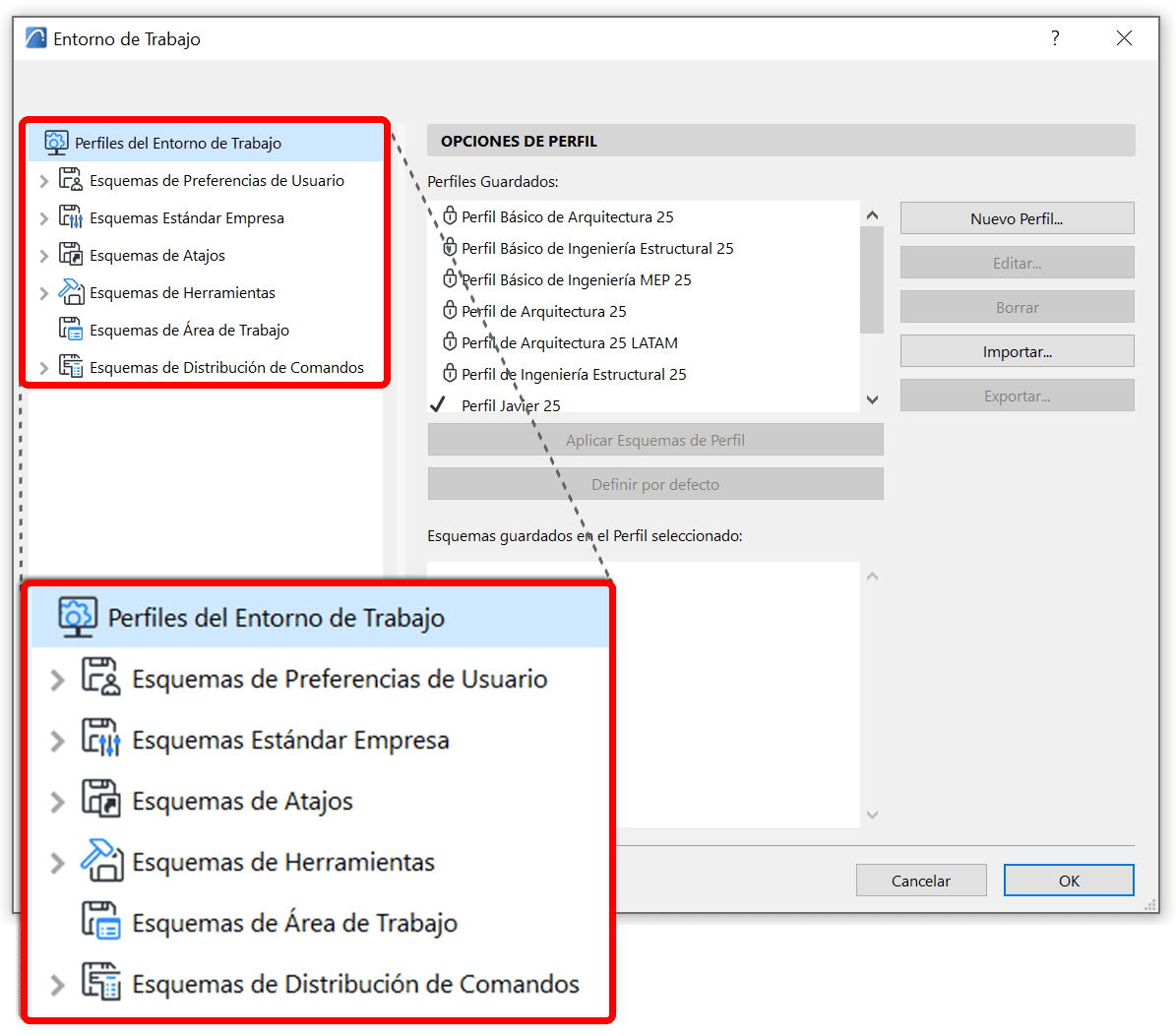Click Esquemas de Preferencias de Usuario icon in upper tree
Viewport: 1176px width, 1036px height.
coord(70,180)
